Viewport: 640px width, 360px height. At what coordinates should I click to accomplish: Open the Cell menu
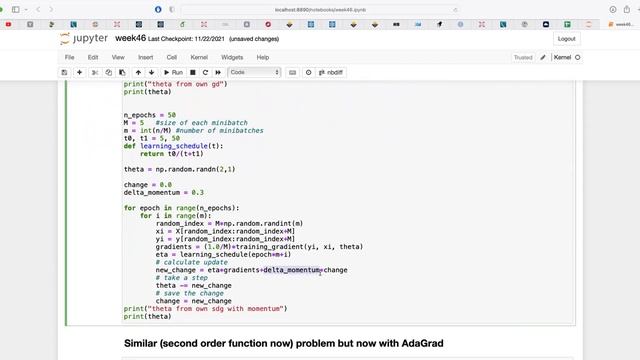coord(172,58)
